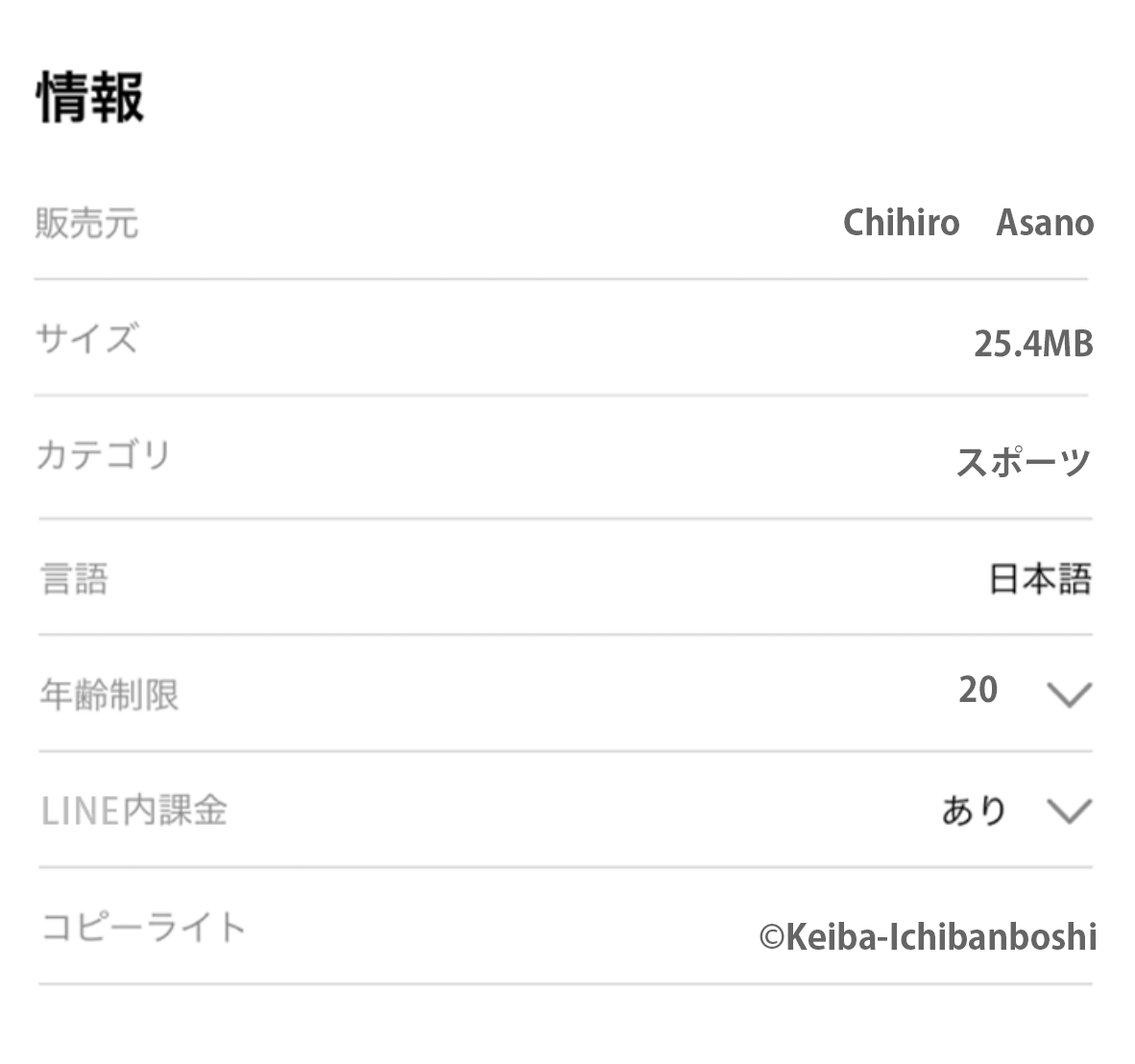Select the コピーライト row label
Viewport: 1135px width, 1064px height.
144,928
